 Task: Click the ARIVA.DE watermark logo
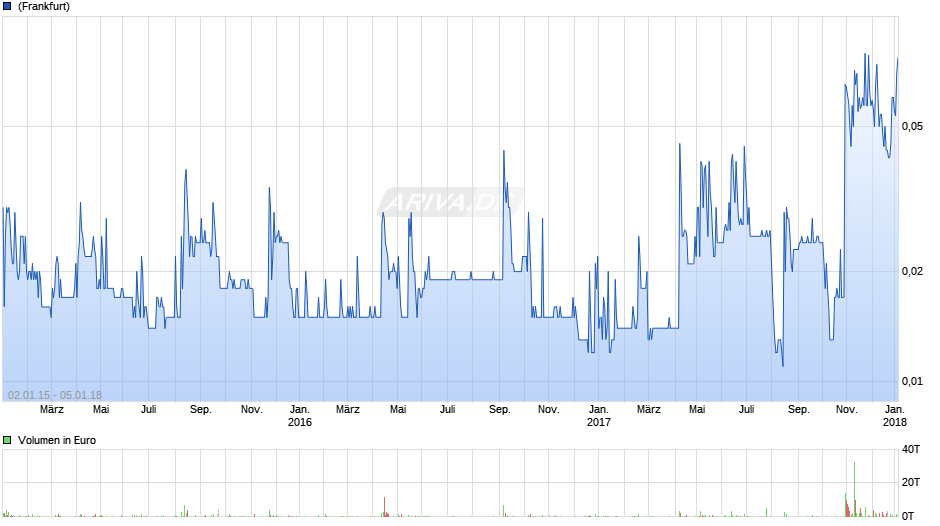coord(450,202)
